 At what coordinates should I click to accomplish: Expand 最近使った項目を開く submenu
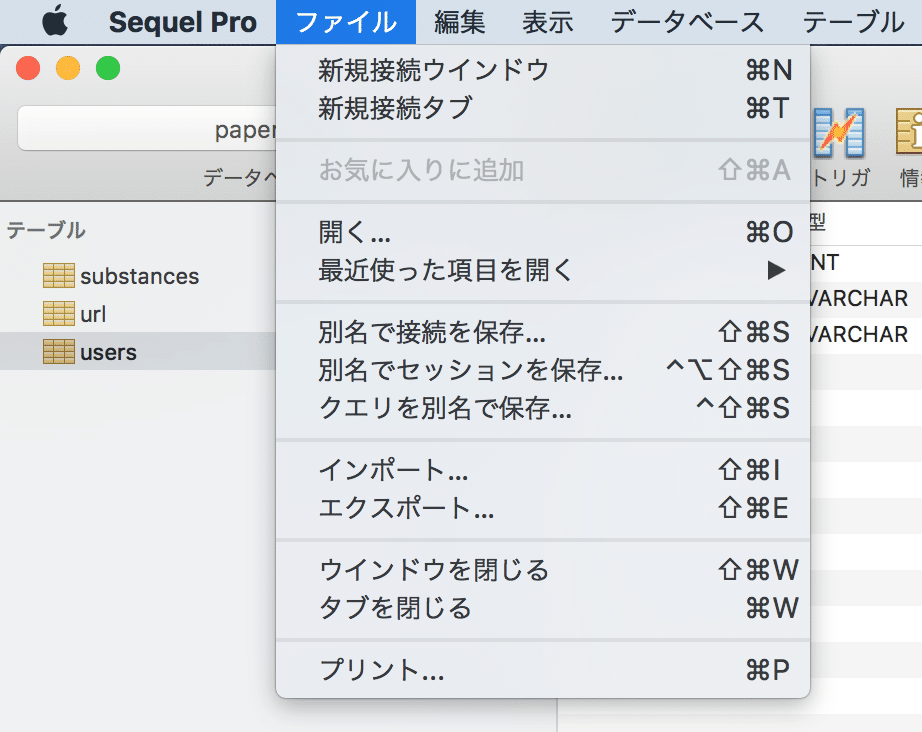pos(543,270)
